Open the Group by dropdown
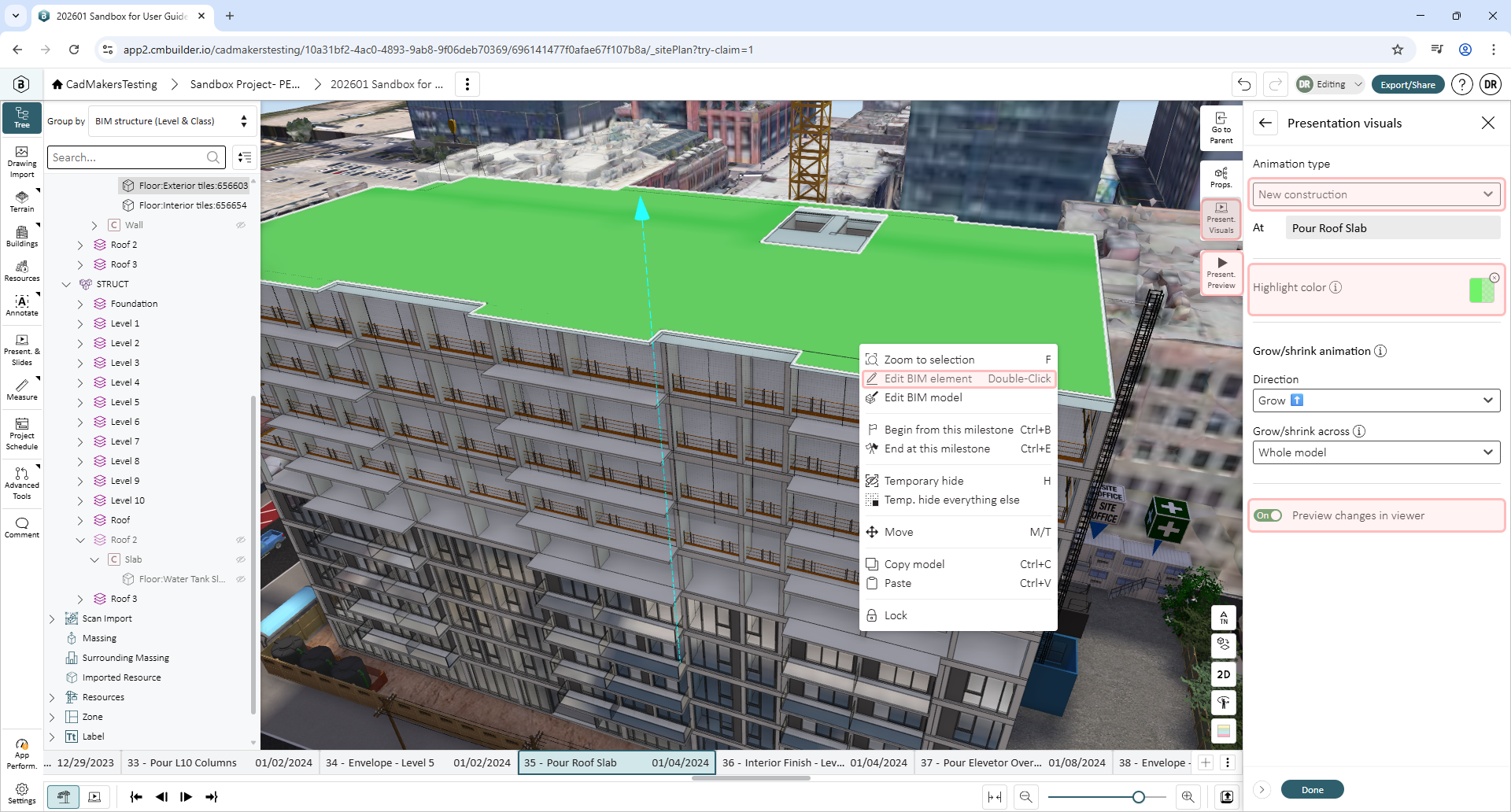The height and width of the screenshot is (812, 1511). pos(171,121)
